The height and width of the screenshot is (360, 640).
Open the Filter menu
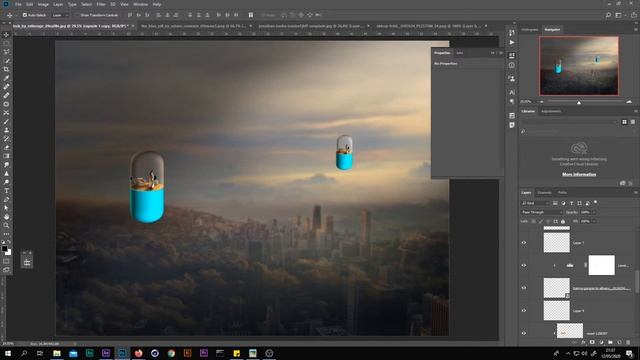click(101, 4)
